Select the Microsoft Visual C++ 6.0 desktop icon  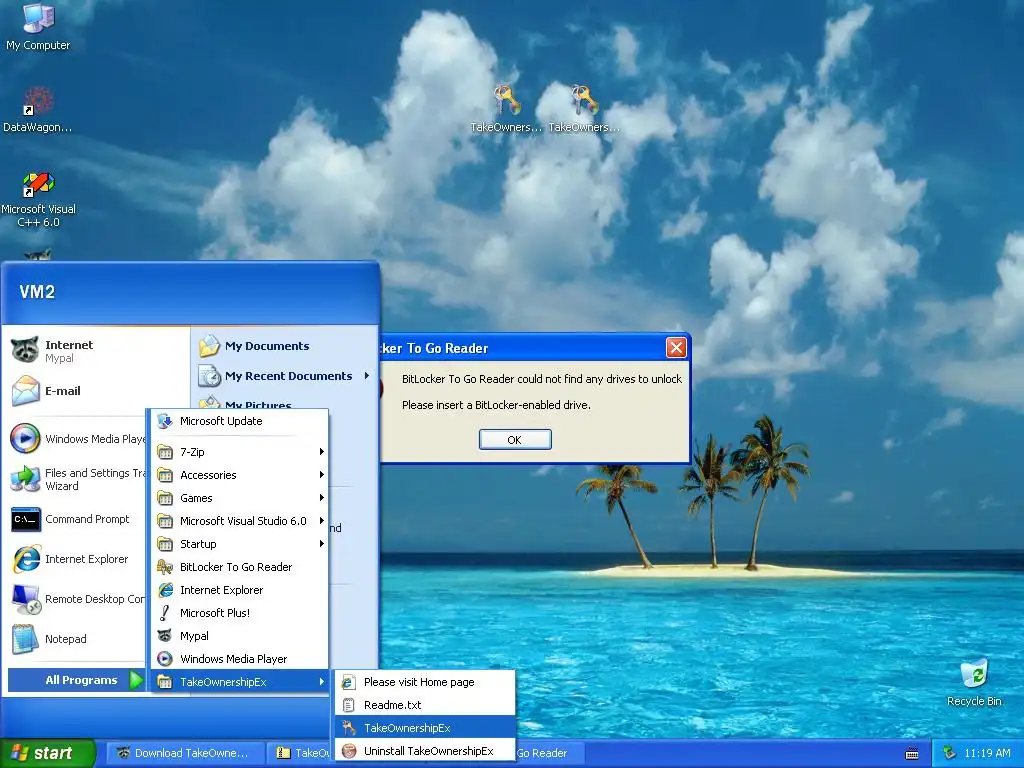[x=38, y=184]
